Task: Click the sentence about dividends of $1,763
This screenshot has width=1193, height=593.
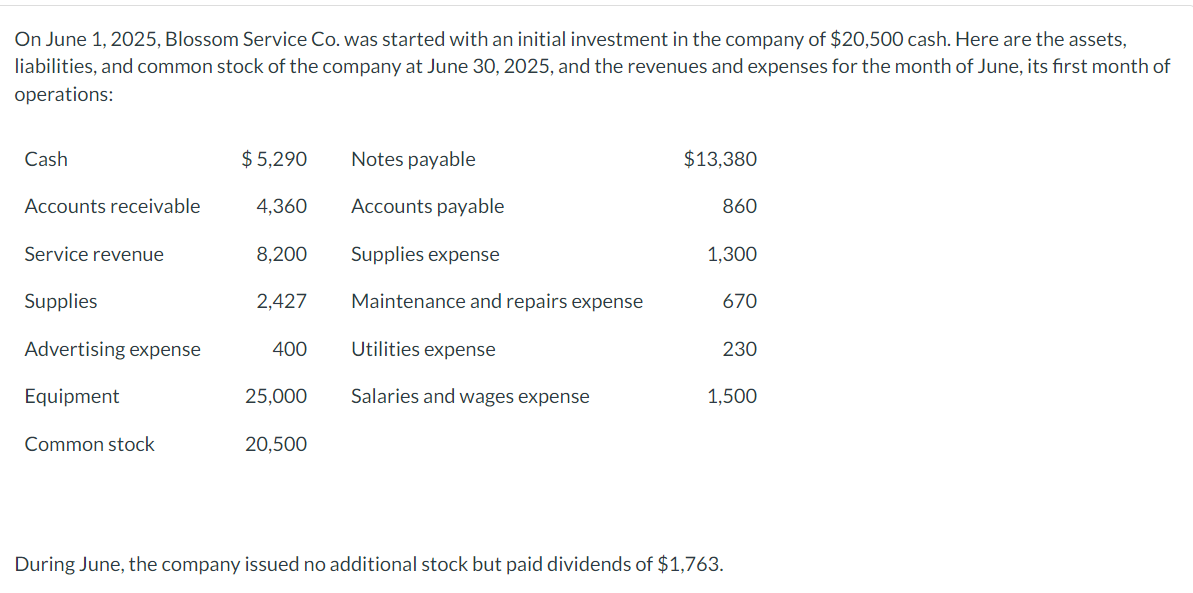Action: click(369, 564)
